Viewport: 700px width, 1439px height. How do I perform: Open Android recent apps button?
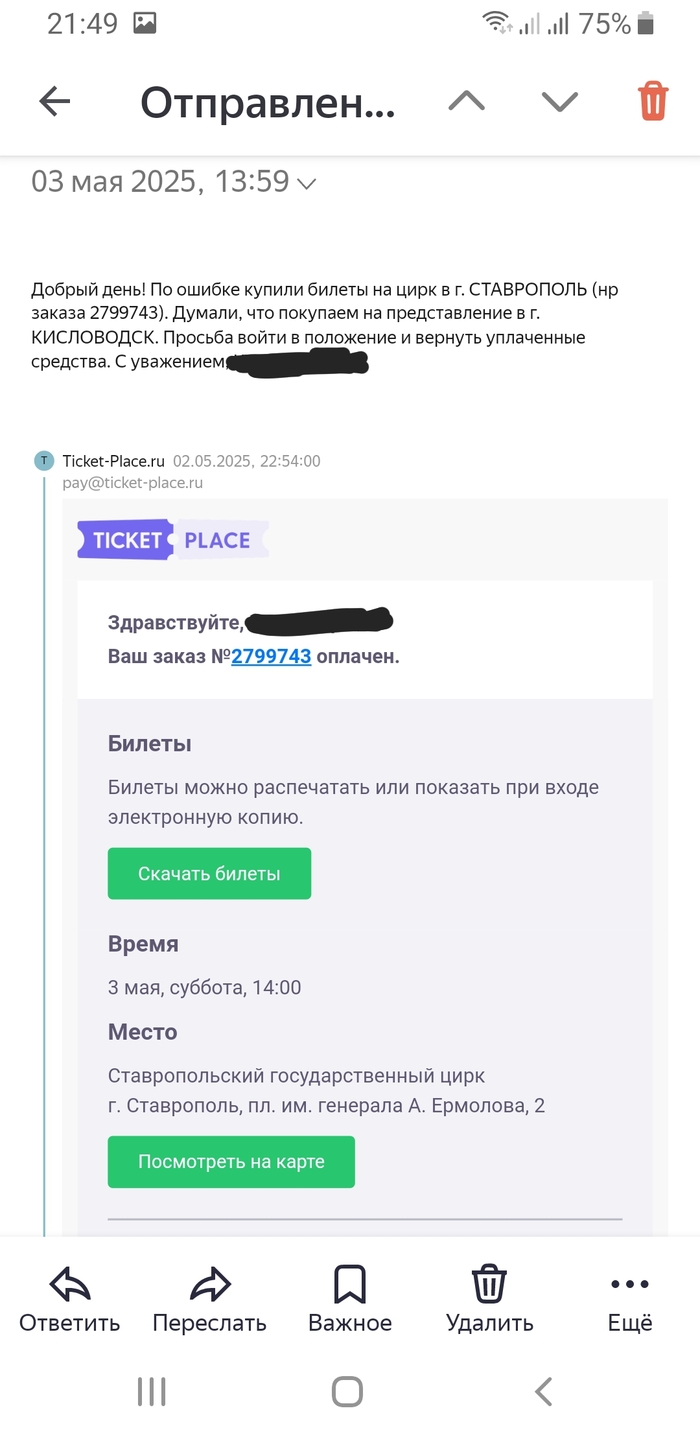151,1391
